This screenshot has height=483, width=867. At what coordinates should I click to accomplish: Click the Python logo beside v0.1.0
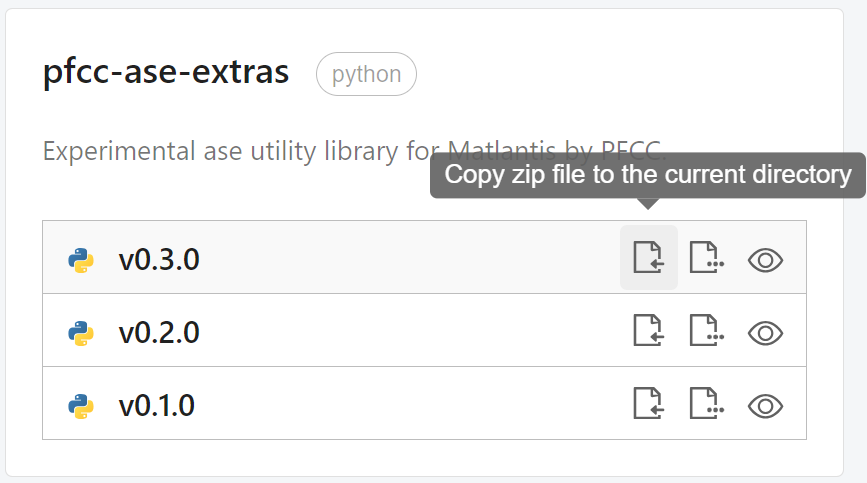[81, 405]
